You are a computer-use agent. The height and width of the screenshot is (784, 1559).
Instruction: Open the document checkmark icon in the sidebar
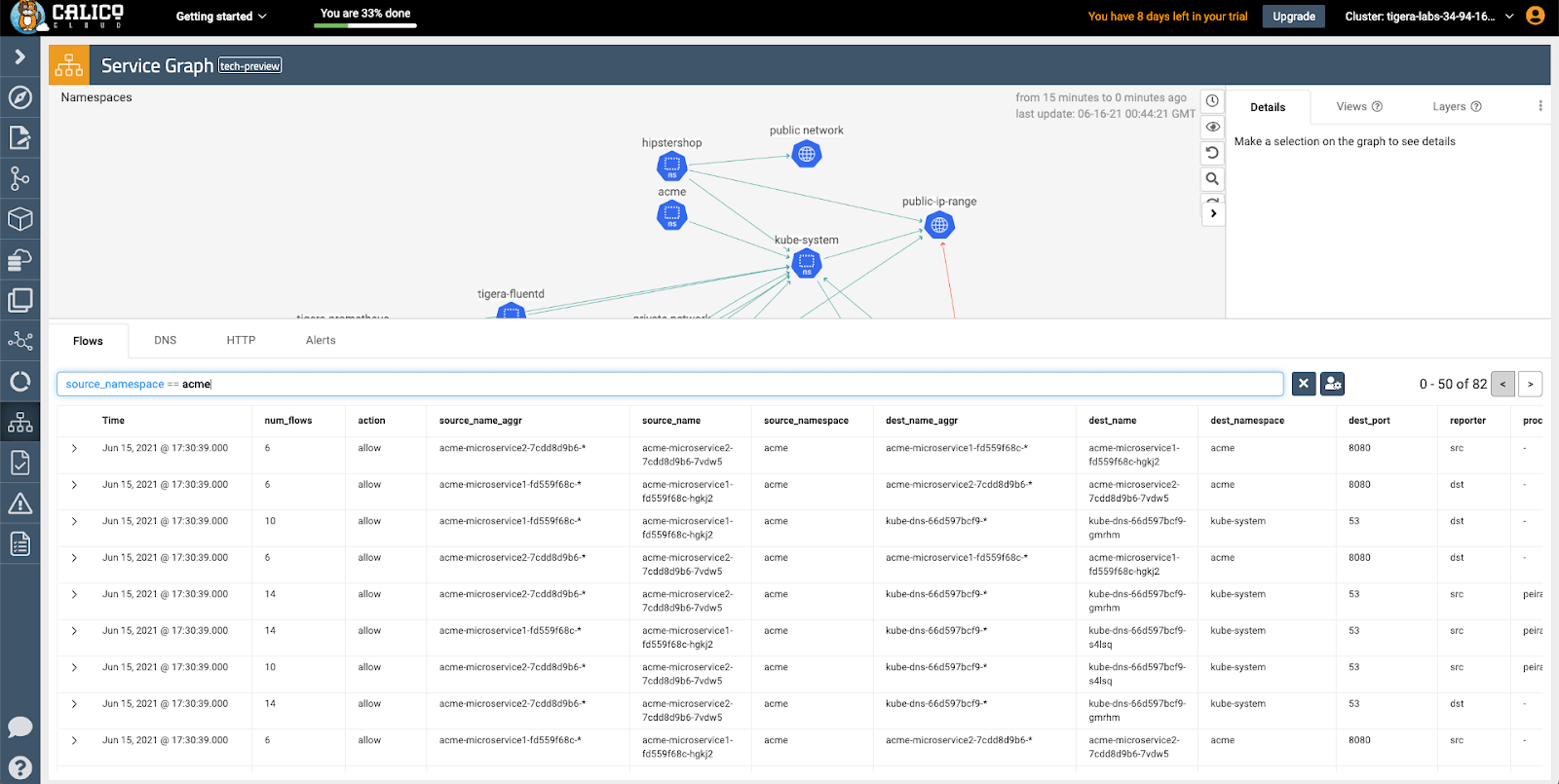(19, 463)
